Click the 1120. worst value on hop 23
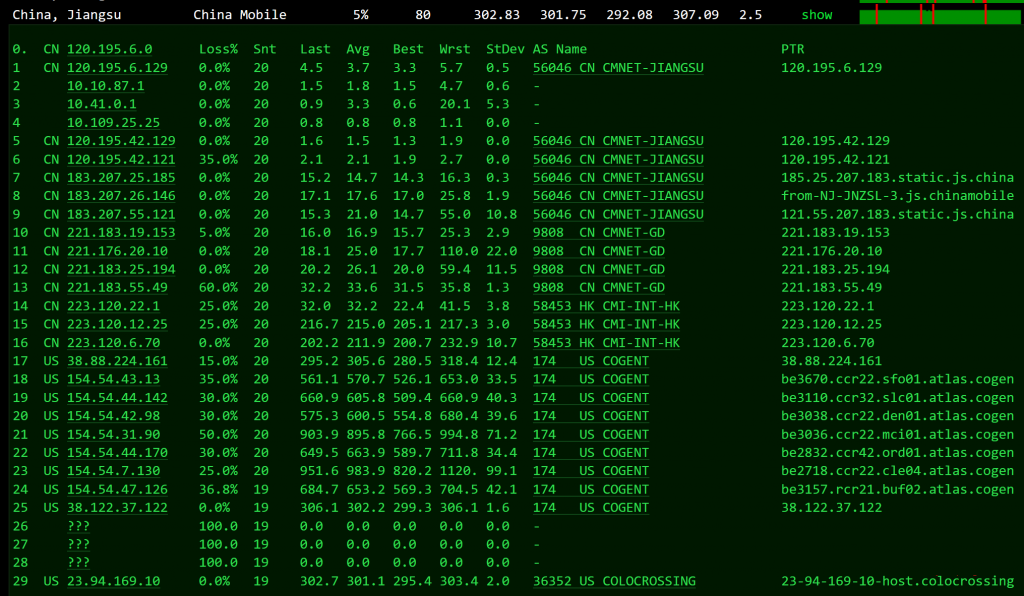1024x596 pixels. click(x=458, y=471)
